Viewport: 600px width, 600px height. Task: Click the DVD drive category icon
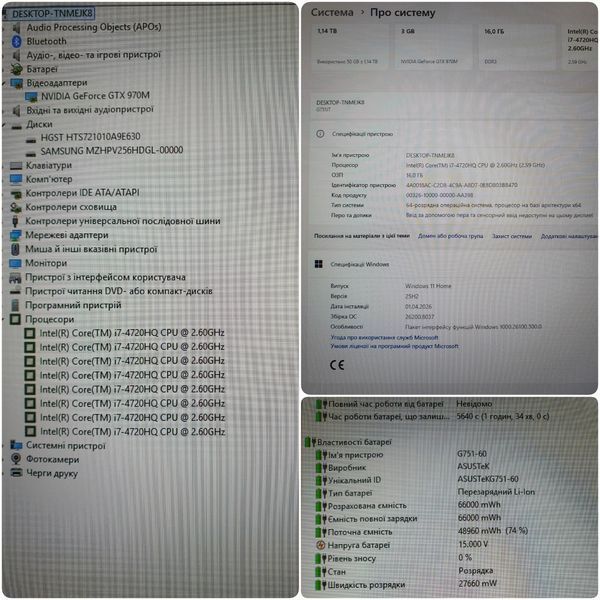(x=15, y=291)
